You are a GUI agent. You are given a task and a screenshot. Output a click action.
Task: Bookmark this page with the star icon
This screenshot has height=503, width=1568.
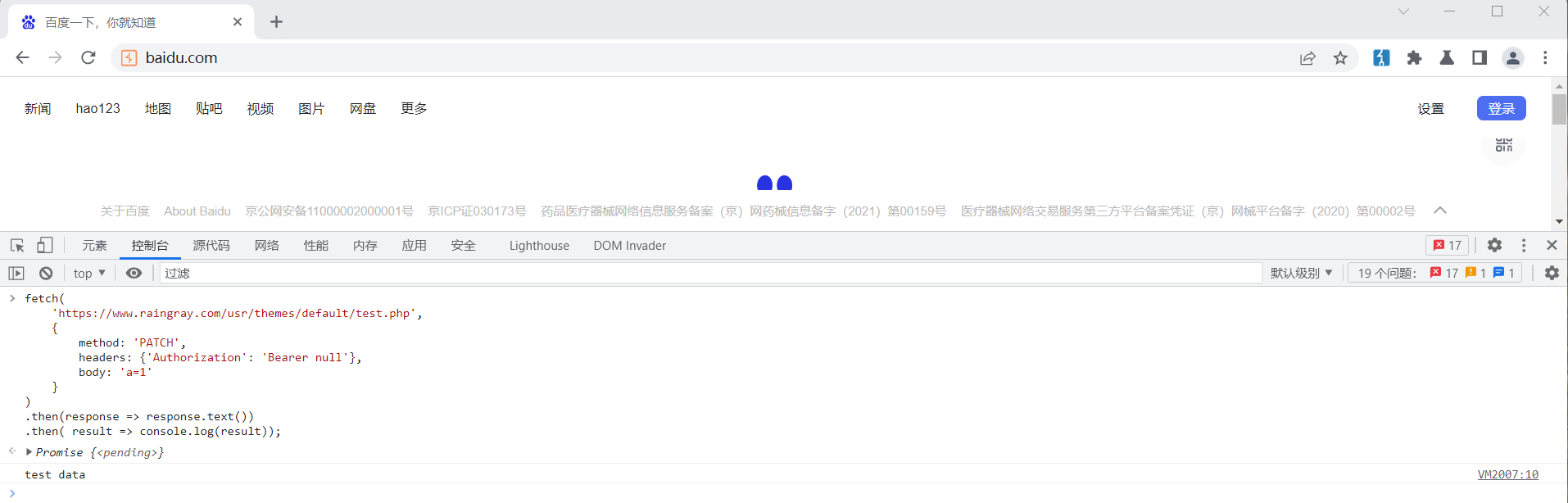coord(1340,57)
